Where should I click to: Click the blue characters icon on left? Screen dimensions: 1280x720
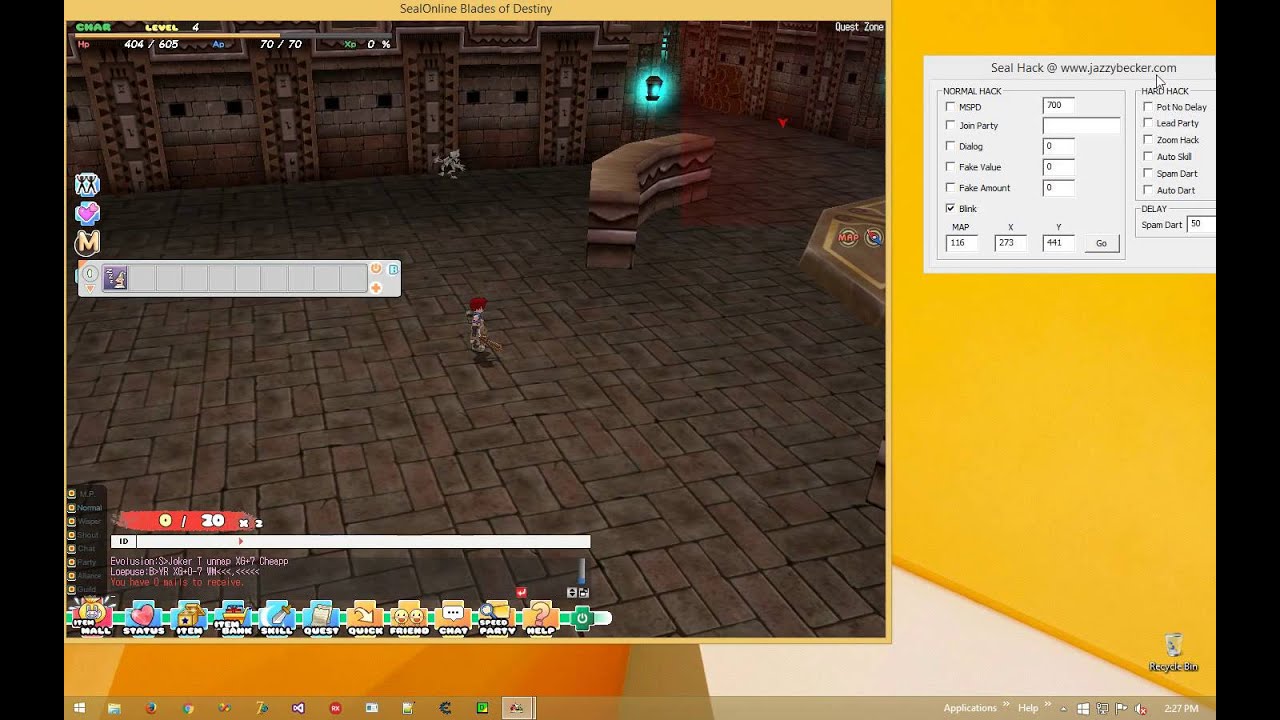(x=87, y=184)
